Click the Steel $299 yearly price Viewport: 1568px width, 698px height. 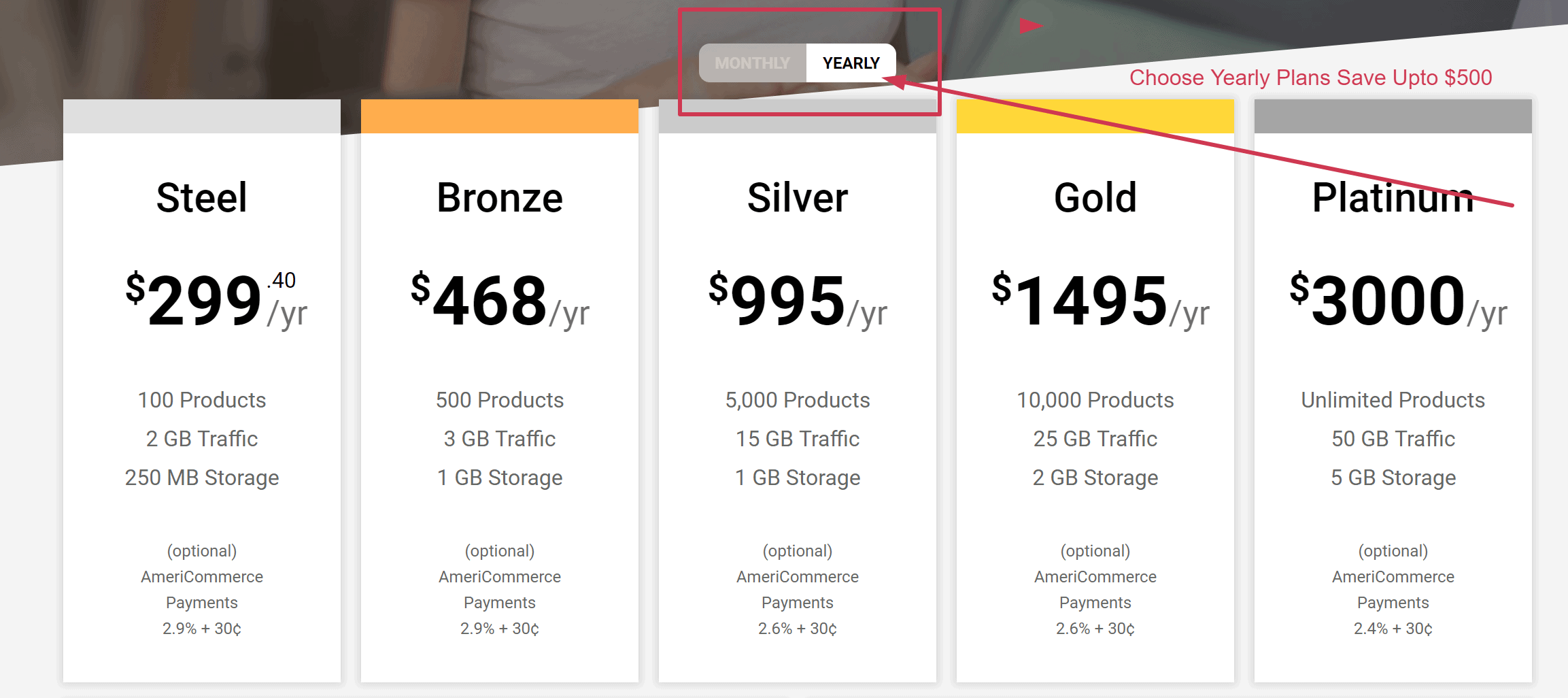[204, 300]
